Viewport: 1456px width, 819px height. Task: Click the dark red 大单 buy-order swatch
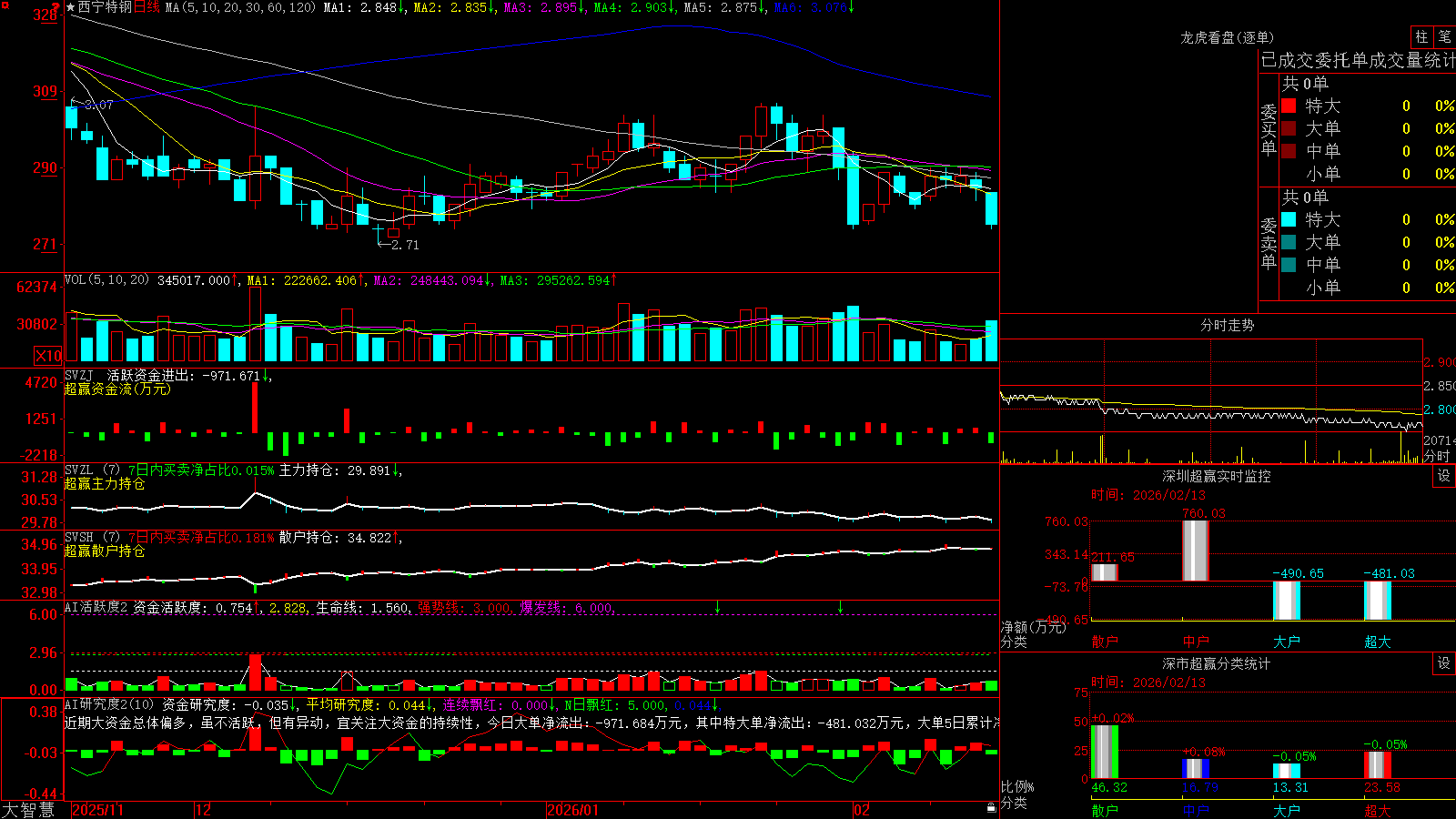(x=1289, y=128)
